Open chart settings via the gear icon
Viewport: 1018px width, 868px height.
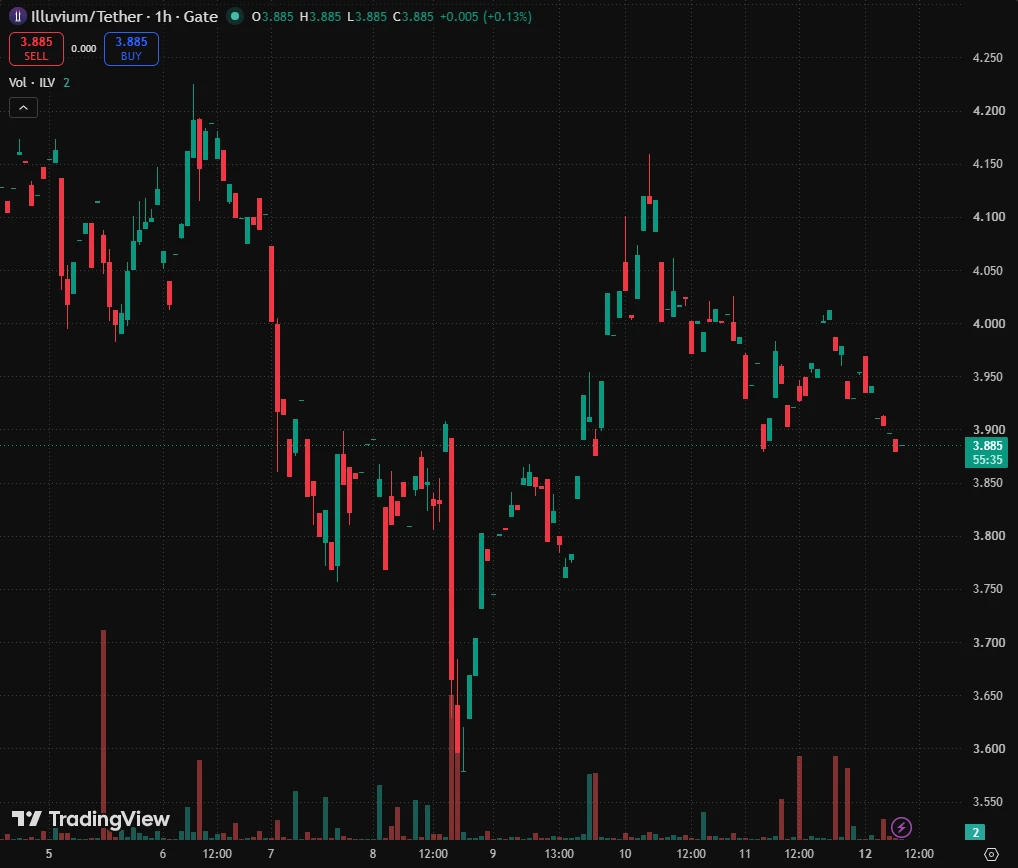(991, 854)
